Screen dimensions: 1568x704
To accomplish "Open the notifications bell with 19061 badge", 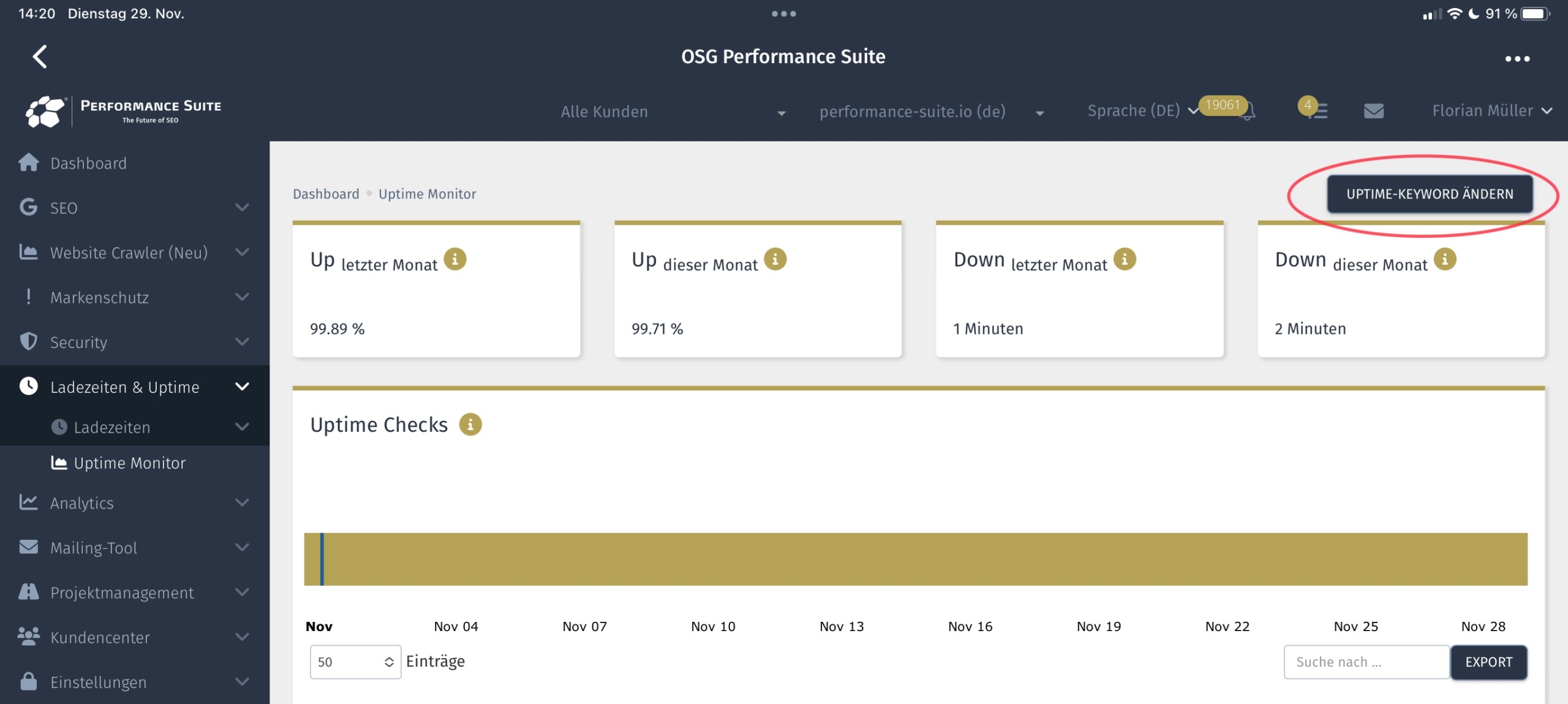I will tap(1246, 112).
